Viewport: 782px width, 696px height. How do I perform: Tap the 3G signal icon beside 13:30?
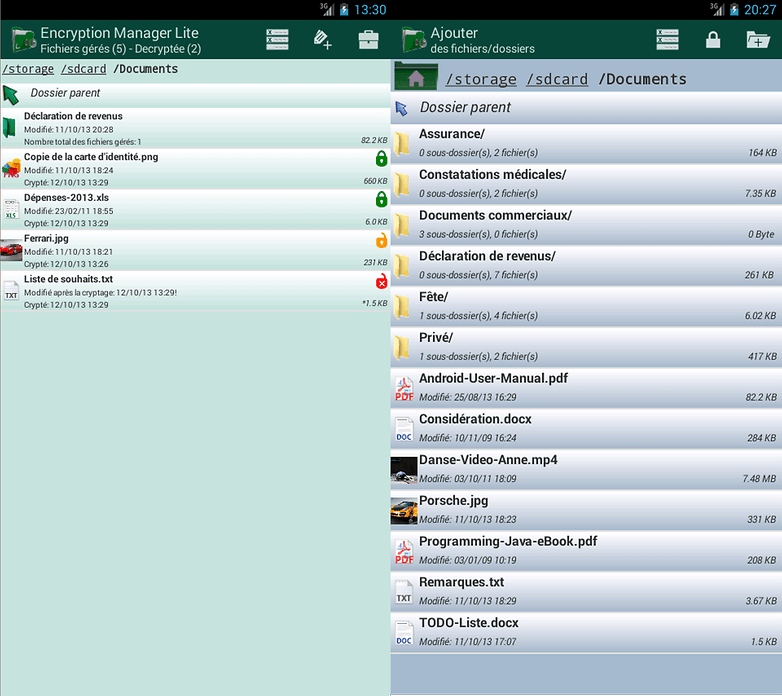pos(327,9)
